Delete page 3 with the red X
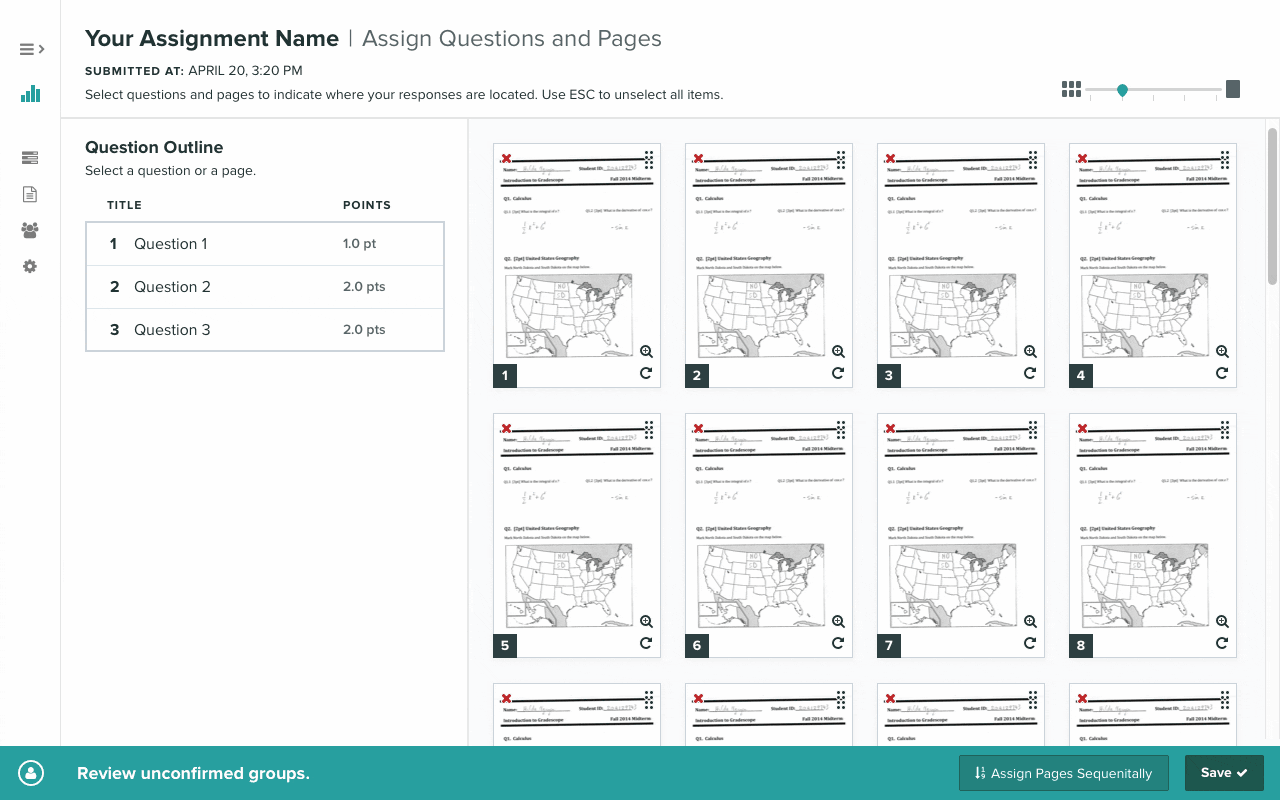The image size is (1280, 800). click(x=890, y=158)
